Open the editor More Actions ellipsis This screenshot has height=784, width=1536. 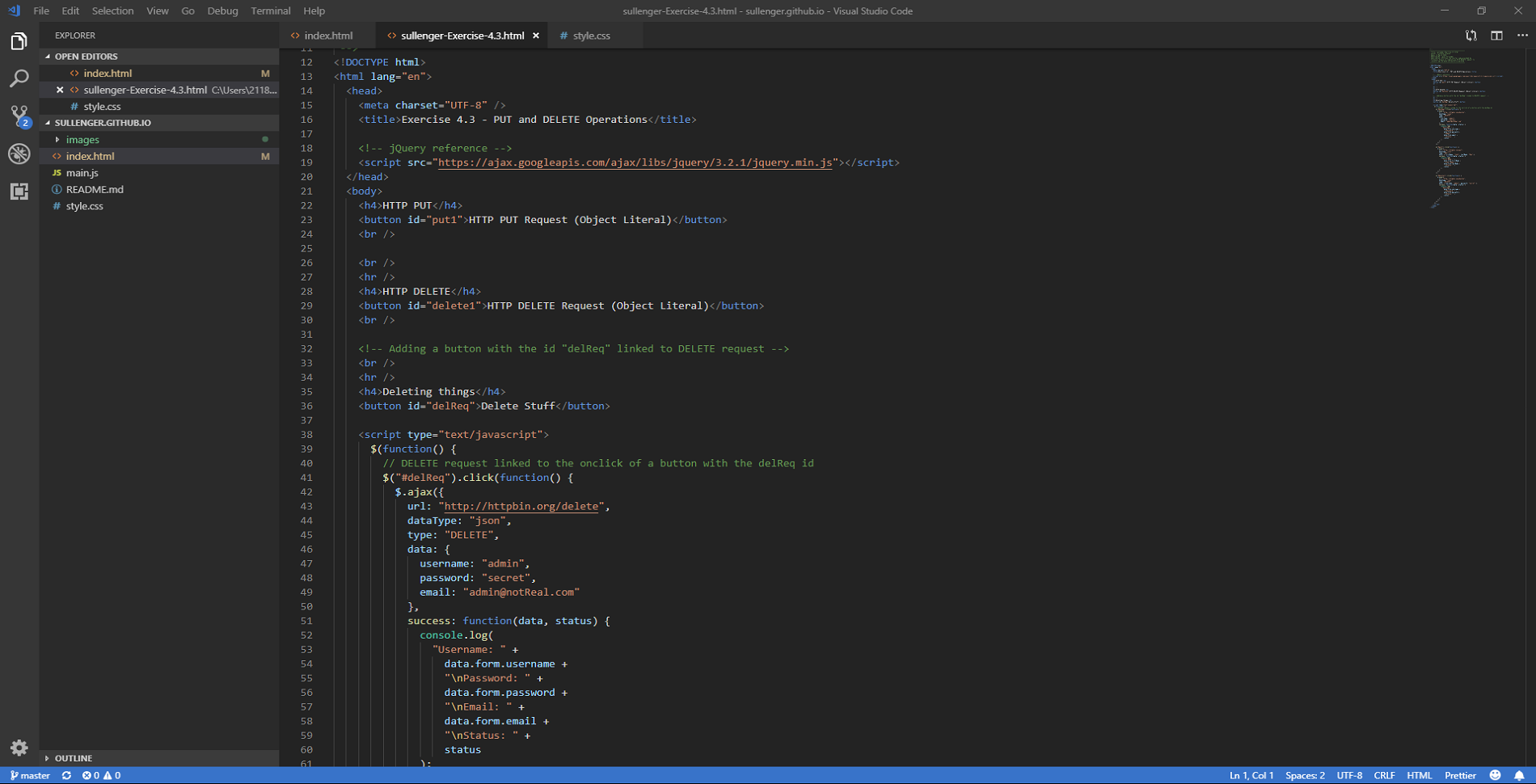tap(1522, 36)
